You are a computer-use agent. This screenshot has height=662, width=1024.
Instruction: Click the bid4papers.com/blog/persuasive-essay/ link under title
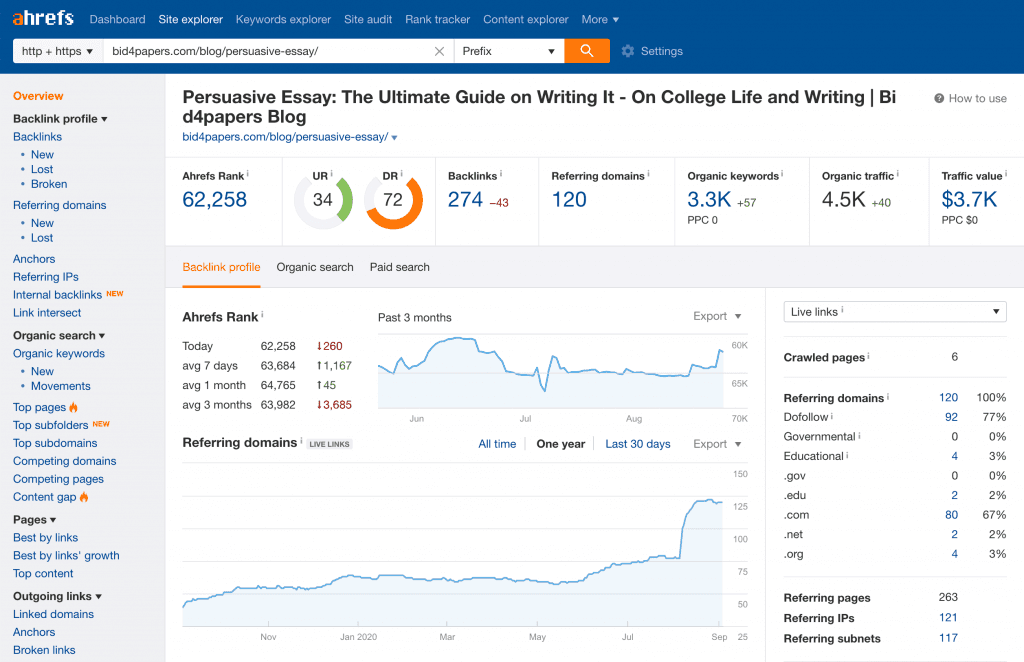[x=285, y=137]
